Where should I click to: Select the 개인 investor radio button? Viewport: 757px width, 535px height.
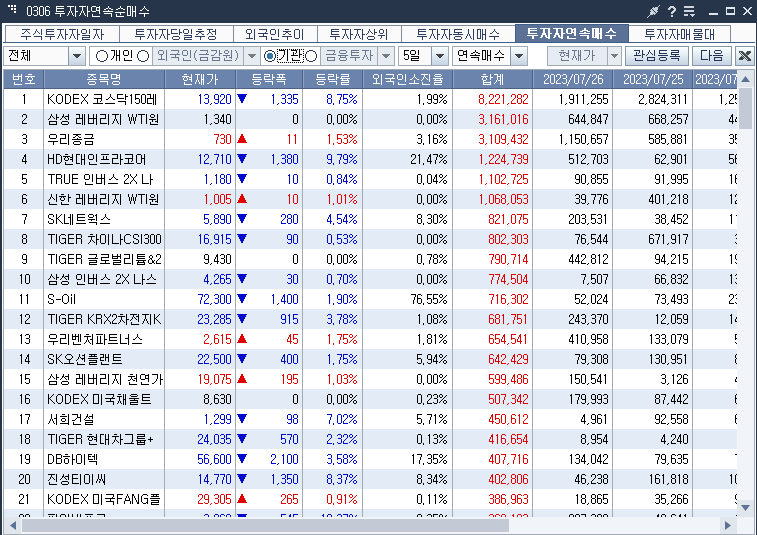[101, 56]
